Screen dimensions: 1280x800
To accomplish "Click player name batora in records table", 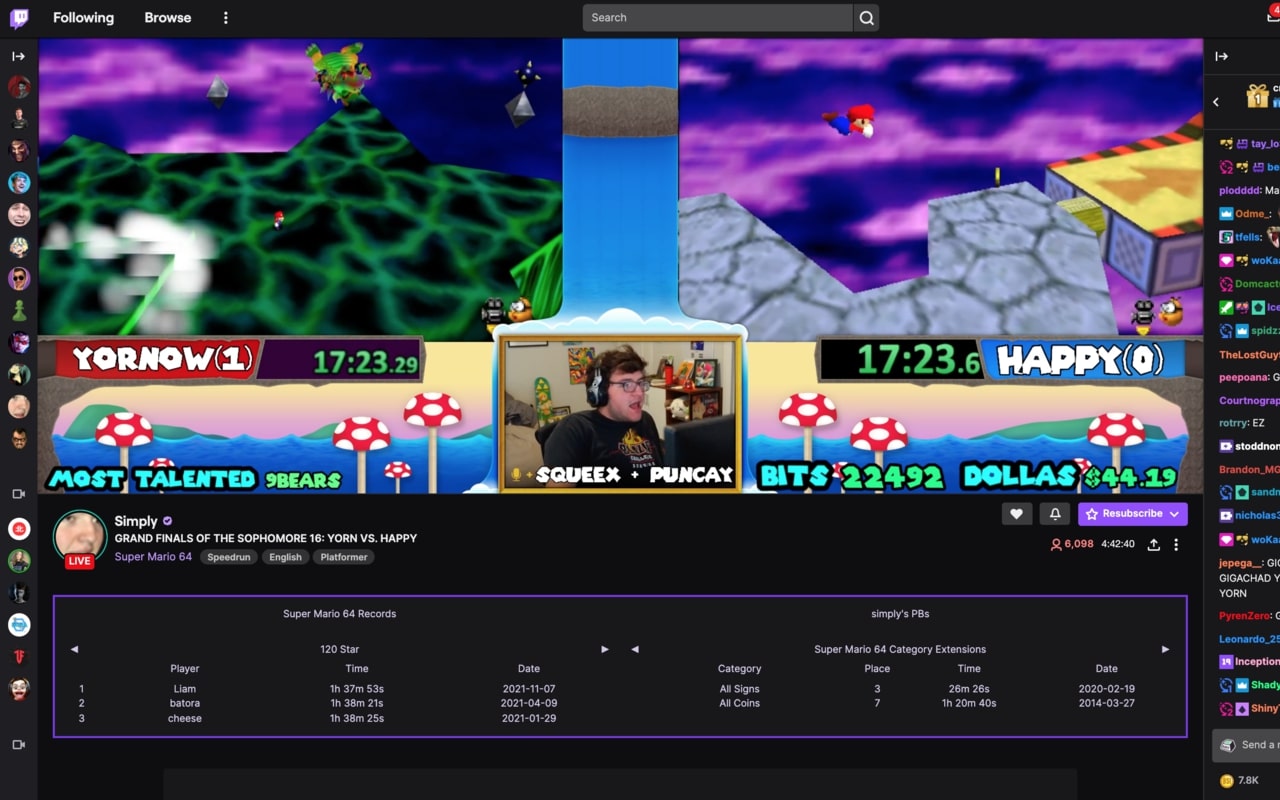I will 185,703.
